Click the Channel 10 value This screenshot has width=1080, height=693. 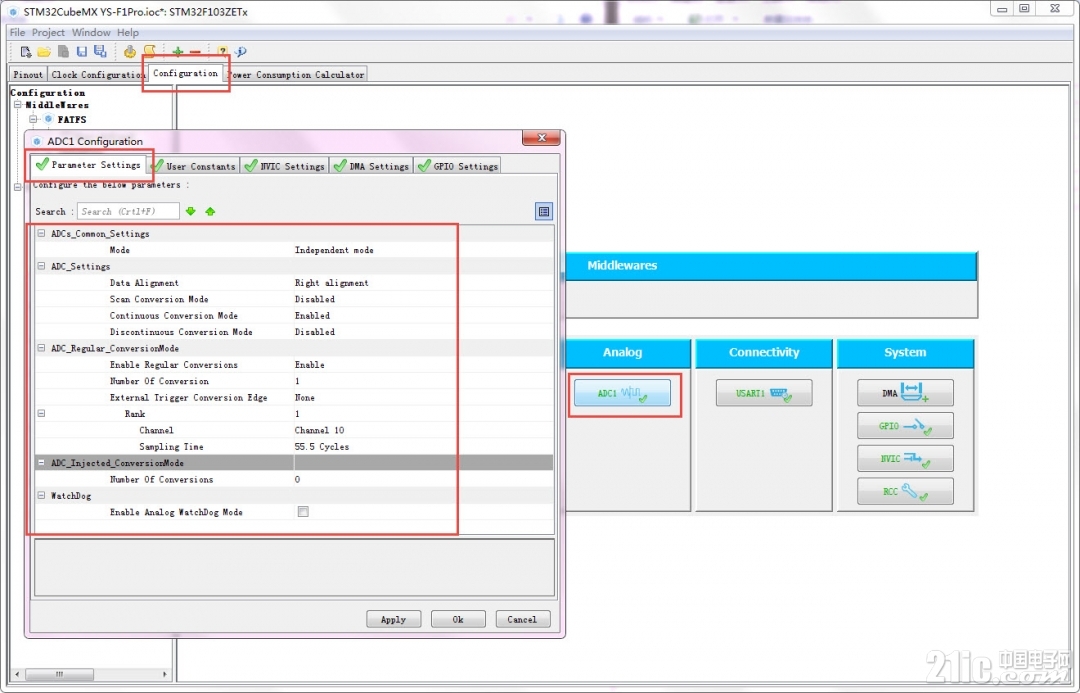coord(319,430)
